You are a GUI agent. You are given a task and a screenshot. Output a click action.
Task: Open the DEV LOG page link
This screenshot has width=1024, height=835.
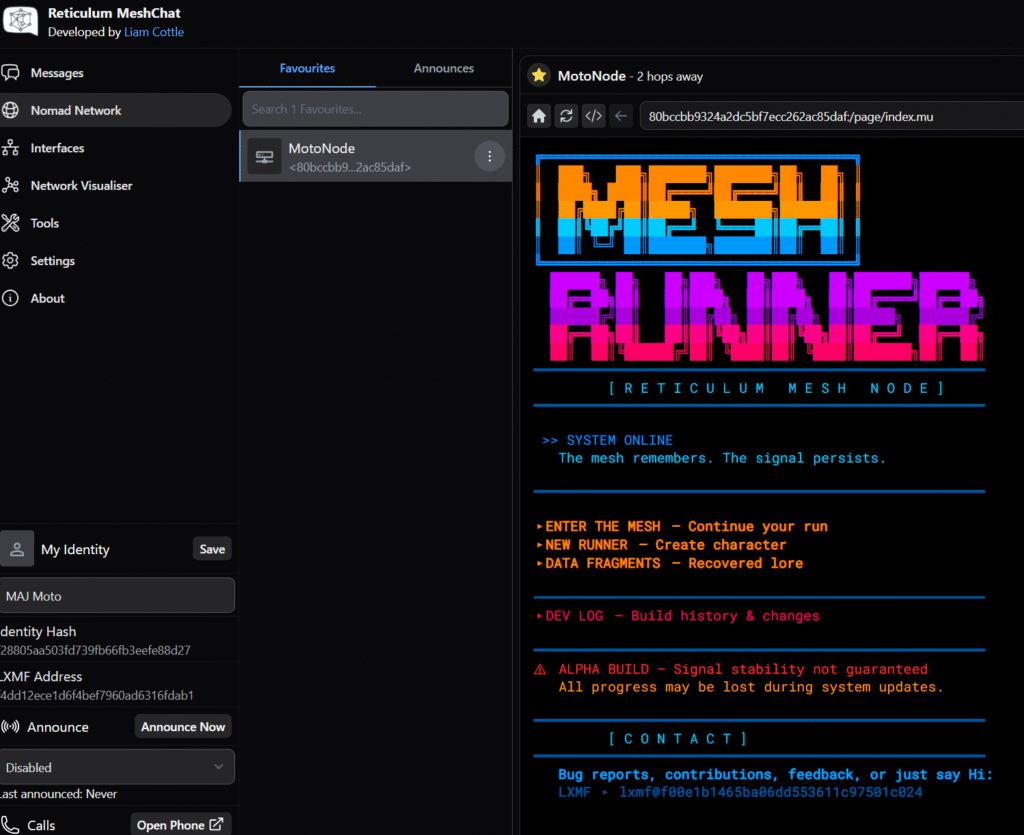(x=574, y=616)
